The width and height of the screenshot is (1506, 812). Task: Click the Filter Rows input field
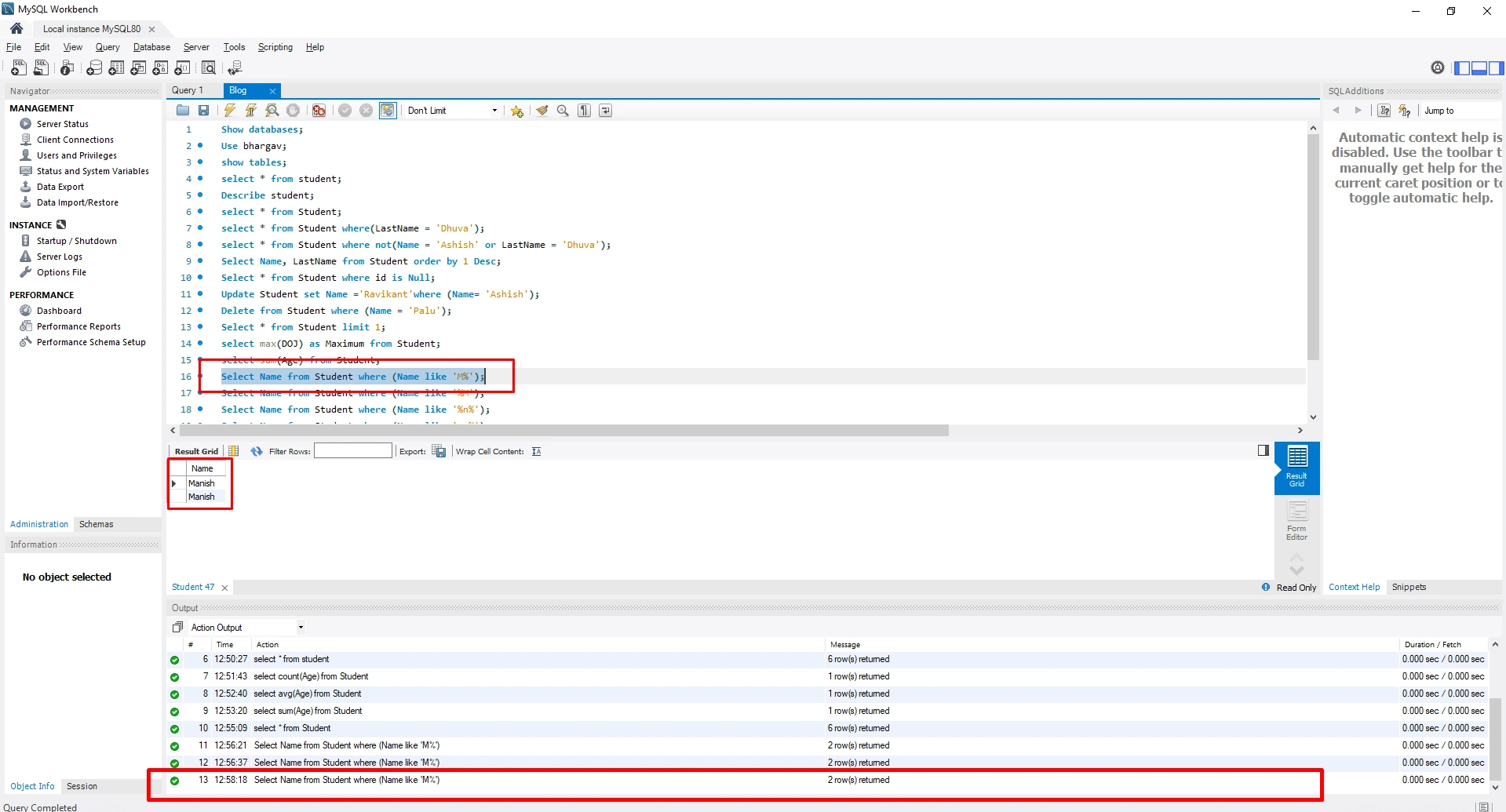(x=353, y=451)
